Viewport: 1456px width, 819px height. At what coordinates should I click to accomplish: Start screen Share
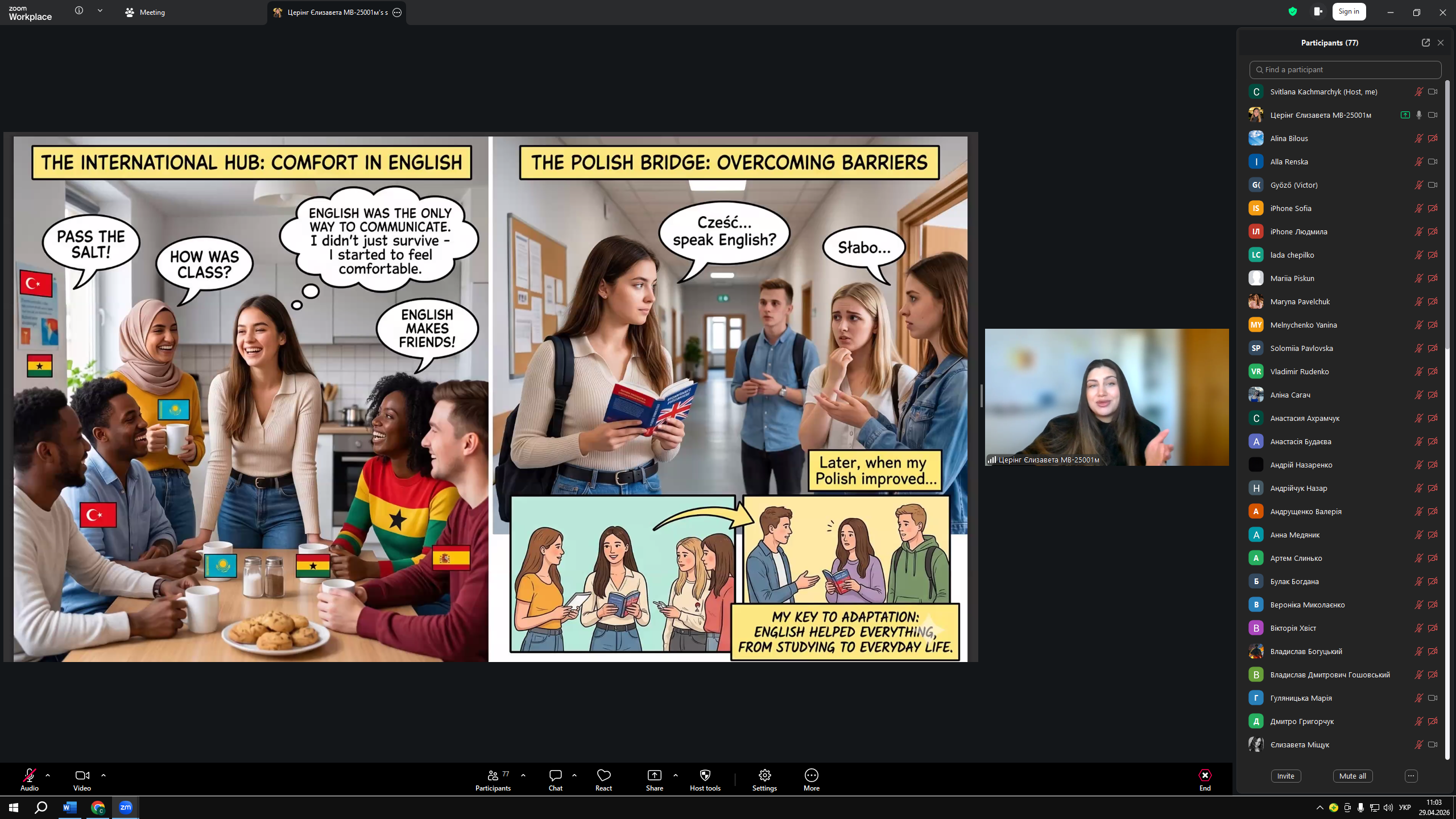pos(655,780)
